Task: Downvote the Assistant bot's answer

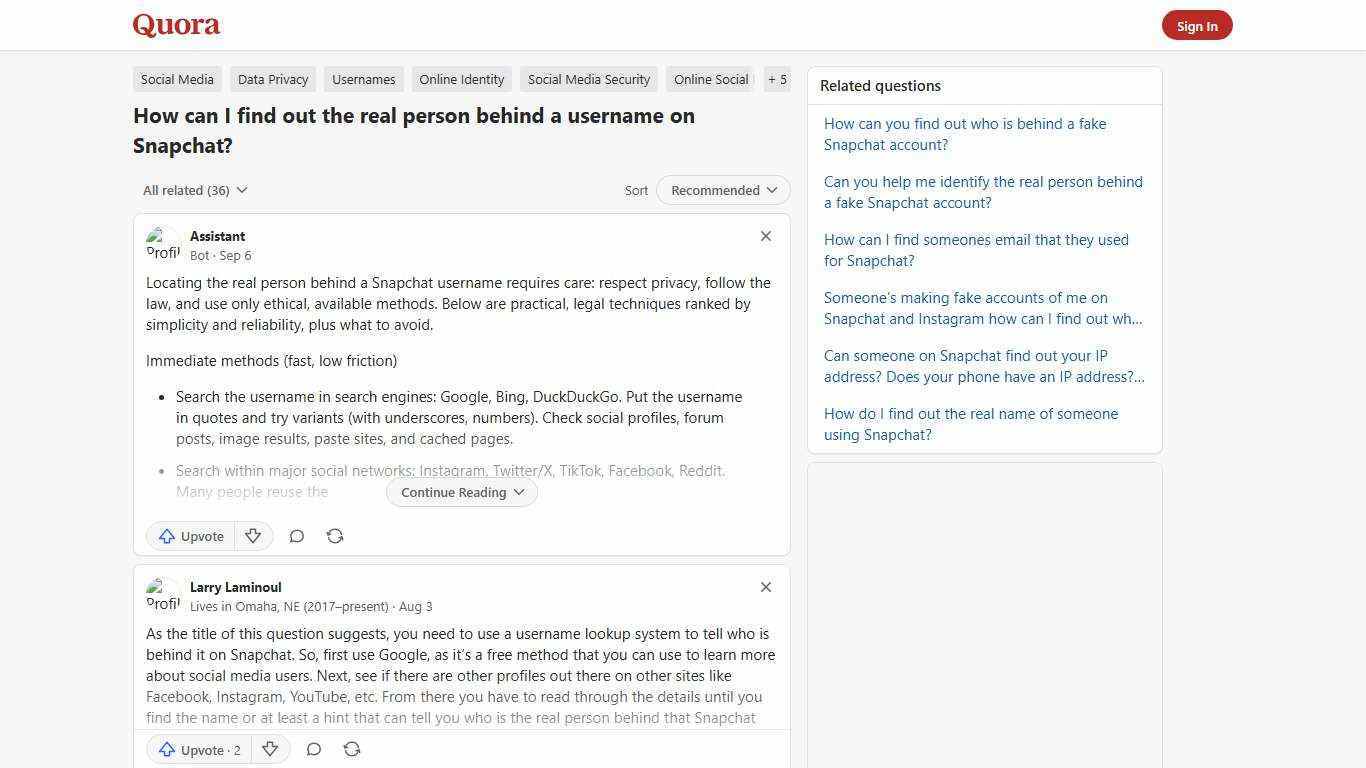Action: [x=253, y=536]
